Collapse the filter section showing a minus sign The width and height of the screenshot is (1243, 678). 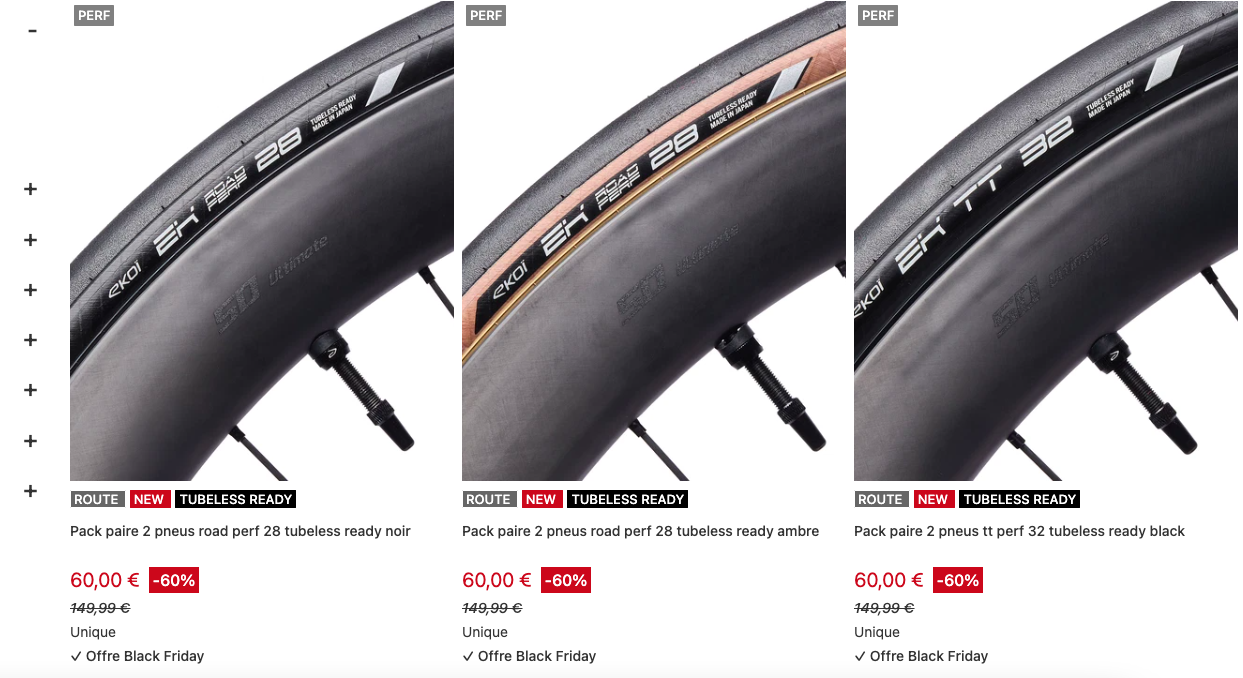[32, 31]
